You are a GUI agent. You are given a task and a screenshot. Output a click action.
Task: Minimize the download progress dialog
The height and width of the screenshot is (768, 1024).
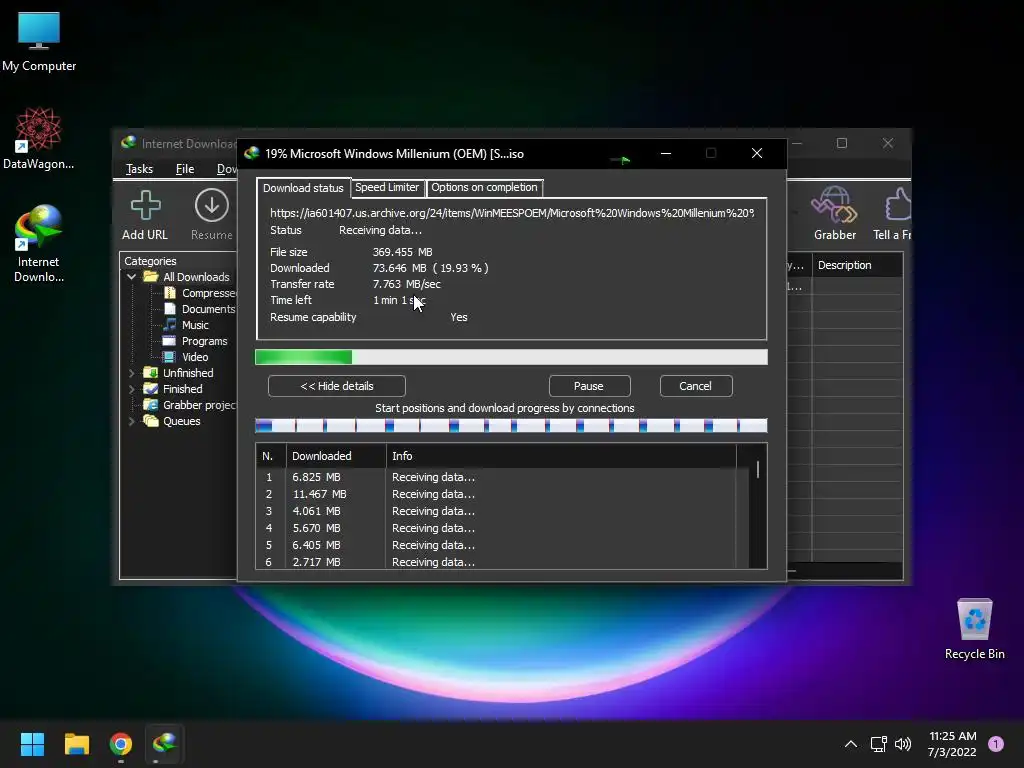[665, 153]
